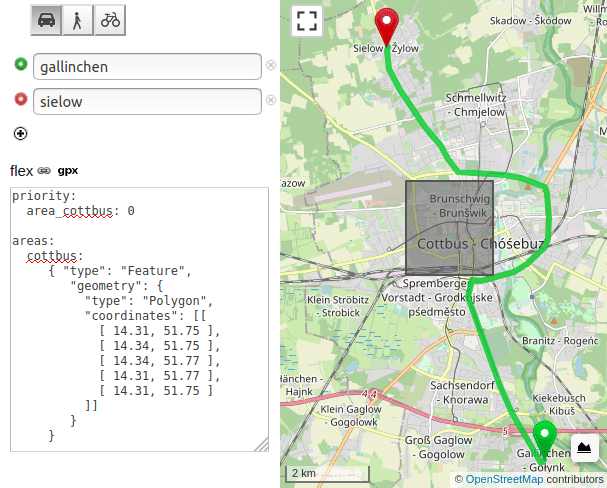Click the red destination marker icon

pos(21,100)
